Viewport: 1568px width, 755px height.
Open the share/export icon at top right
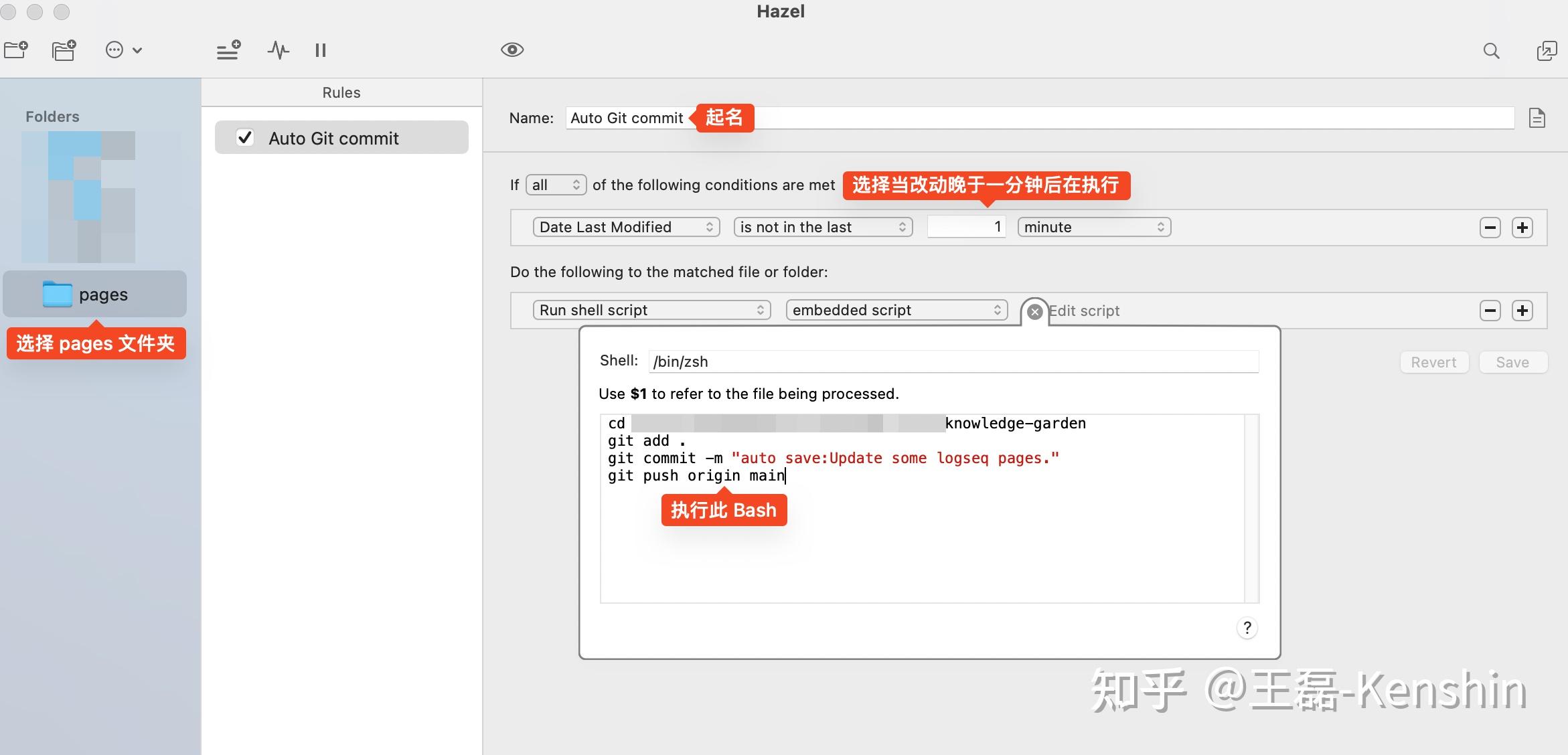click(1547, 51)
